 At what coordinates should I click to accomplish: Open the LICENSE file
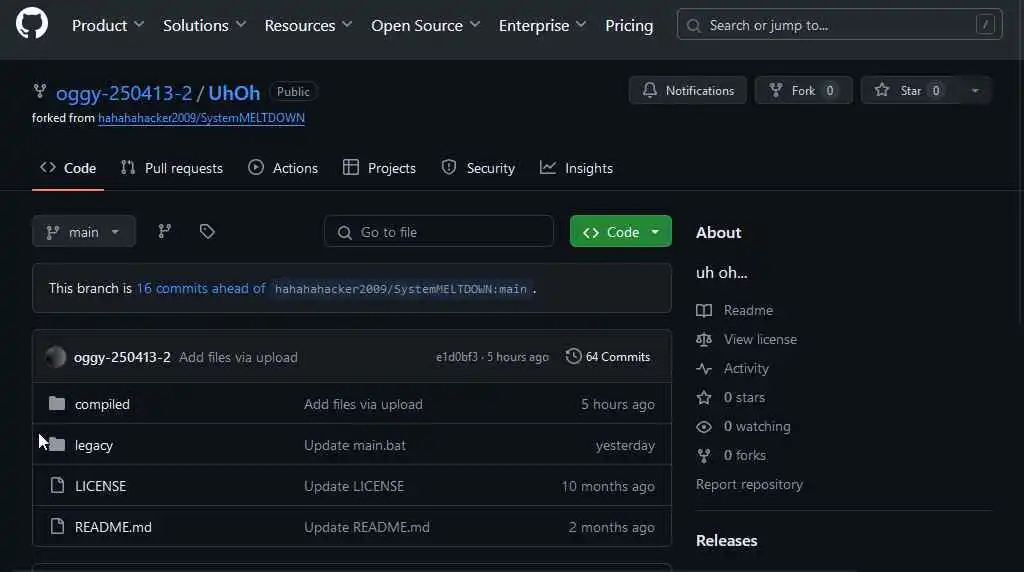101,486
